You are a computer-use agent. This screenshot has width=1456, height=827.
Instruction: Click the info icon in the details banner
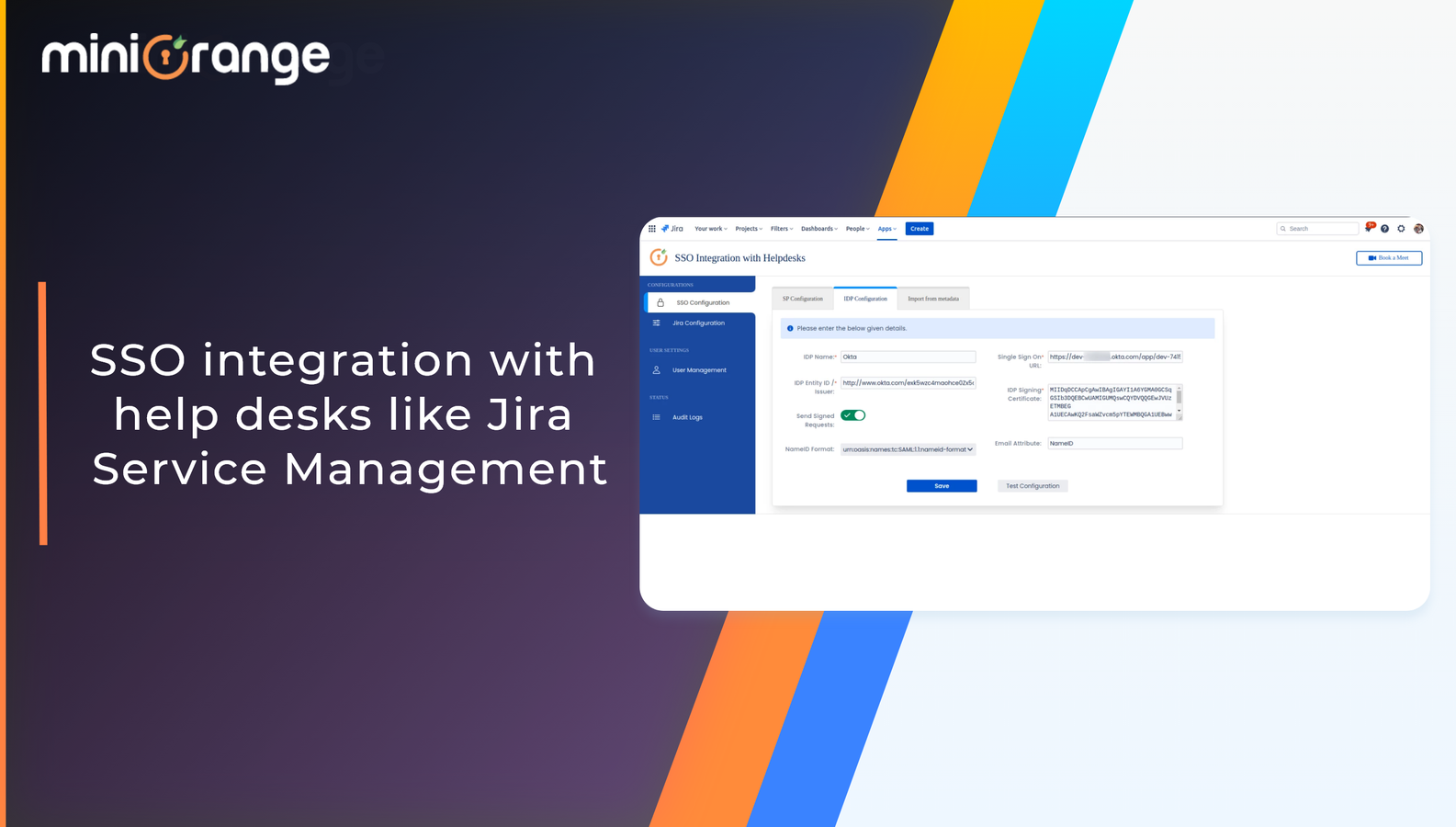tap(790, 328)
